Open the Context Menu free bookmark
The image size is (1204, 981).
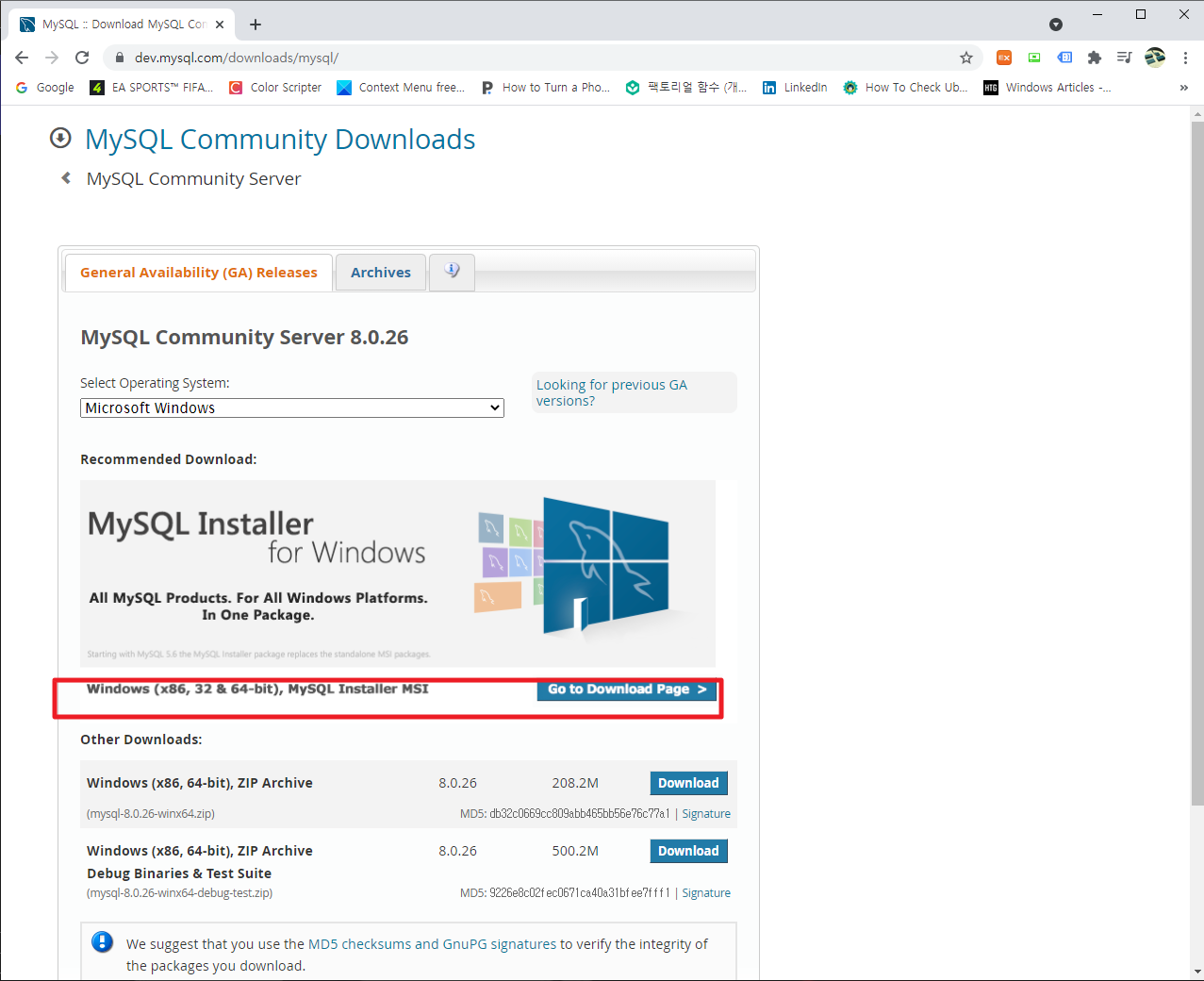pyautogui.click(x=401, y=87)
